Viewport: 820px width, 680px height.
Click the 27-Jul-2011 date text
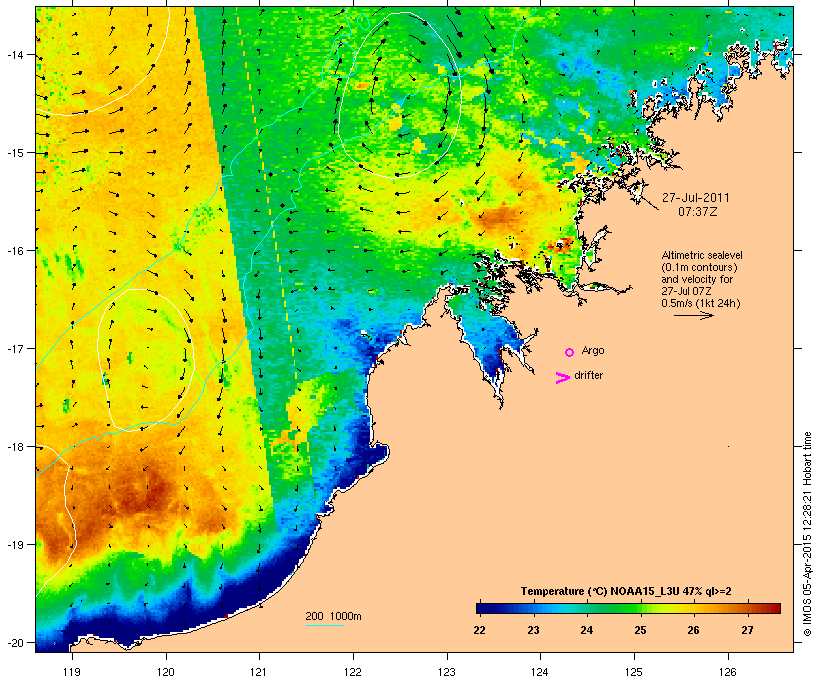pyautogui.click(x=696, y=198)
